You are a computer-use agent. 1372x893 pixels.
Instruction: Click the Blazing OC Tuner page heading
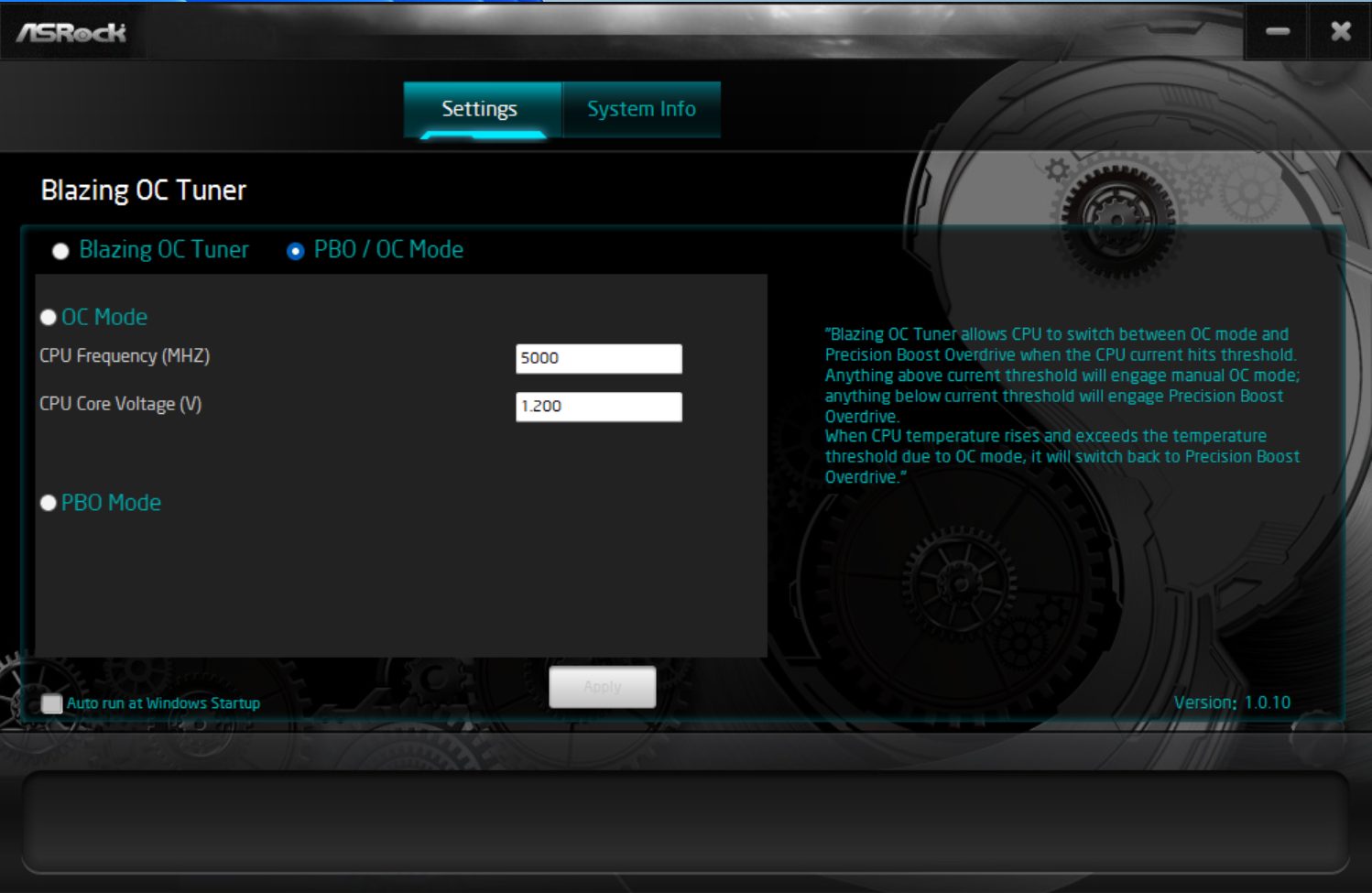click(x=144, y=191)
